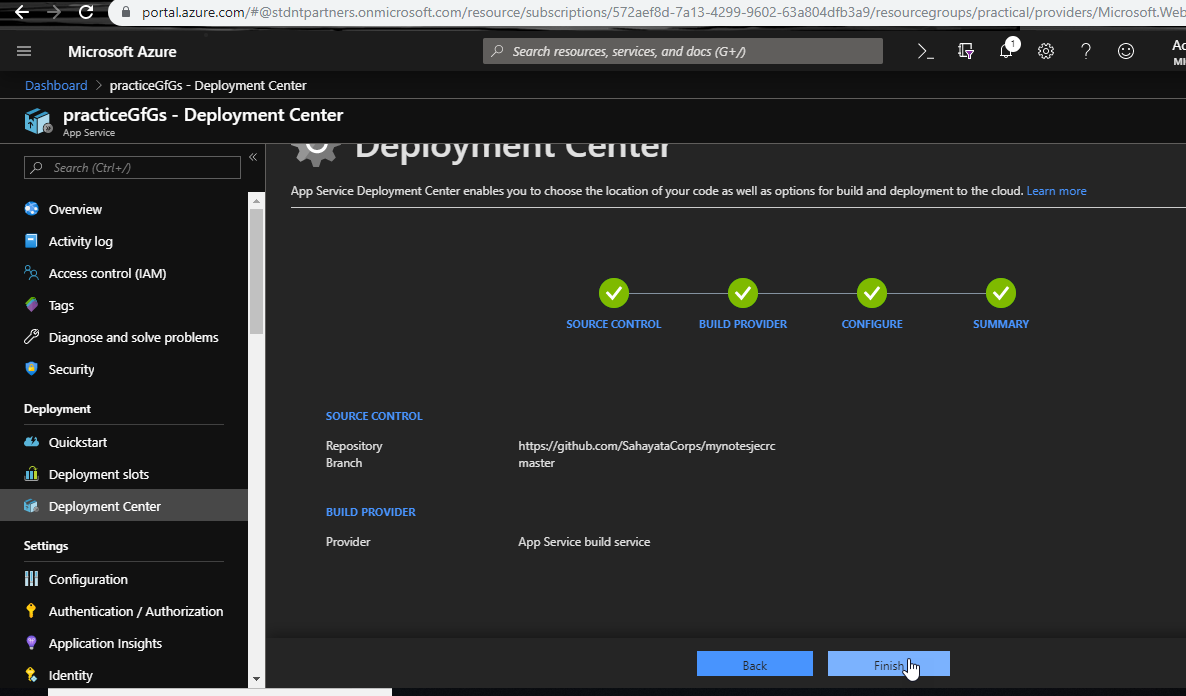Click the sidebar scrollbar thumb
This screenshot has width=1186, height=696.
256,271
